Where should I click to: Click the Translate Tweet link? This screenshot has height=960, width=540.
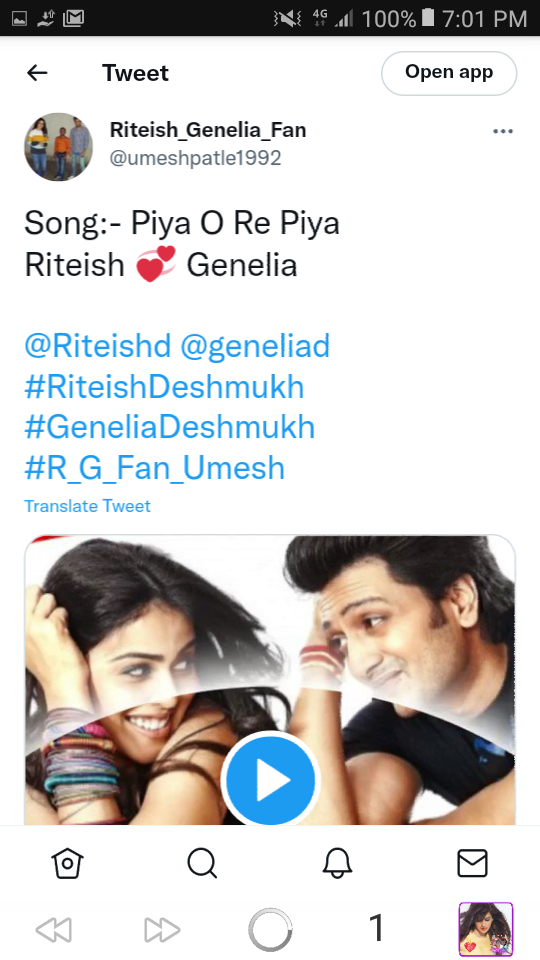[87, 506]
